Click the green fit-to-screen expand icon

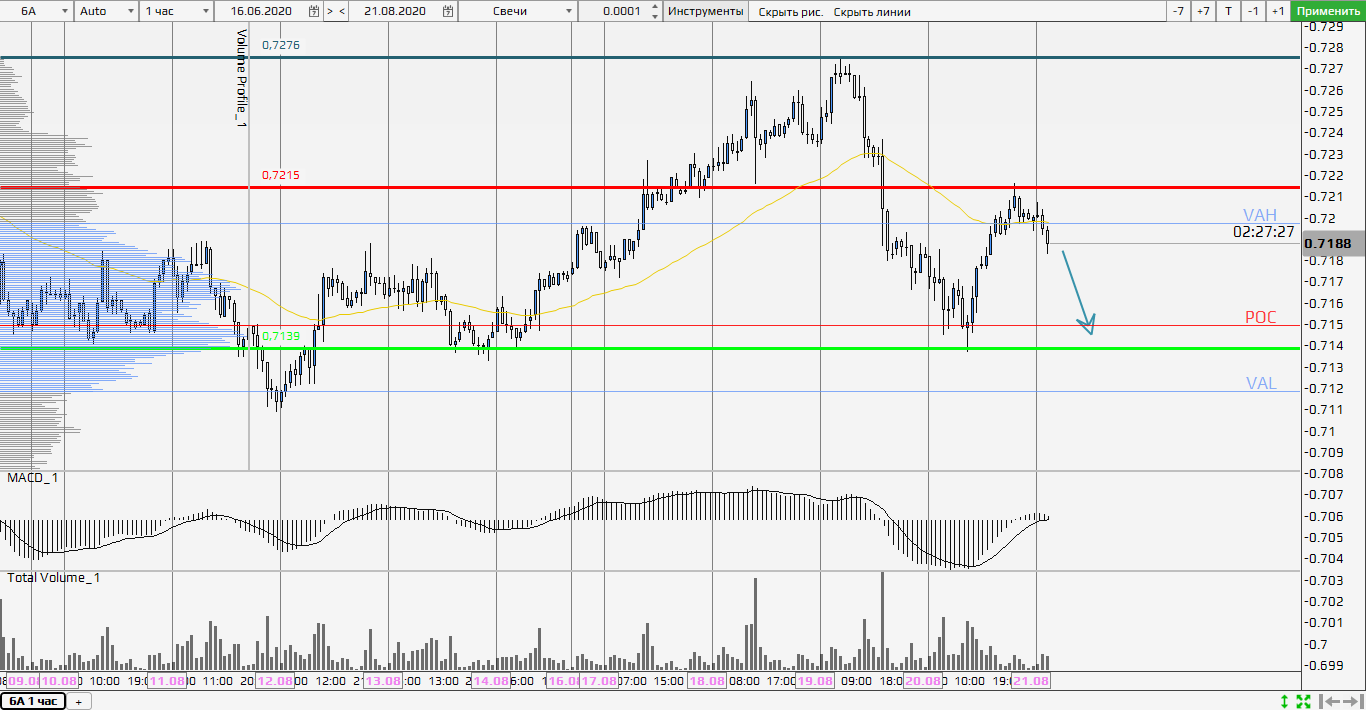tap(1303, 701)
